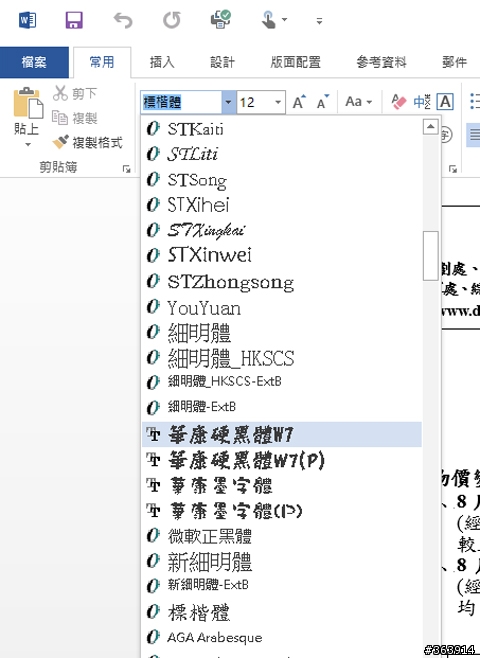Open the 剪貼簿 dialog launcher
480x658 pixels.
(126, 169)
